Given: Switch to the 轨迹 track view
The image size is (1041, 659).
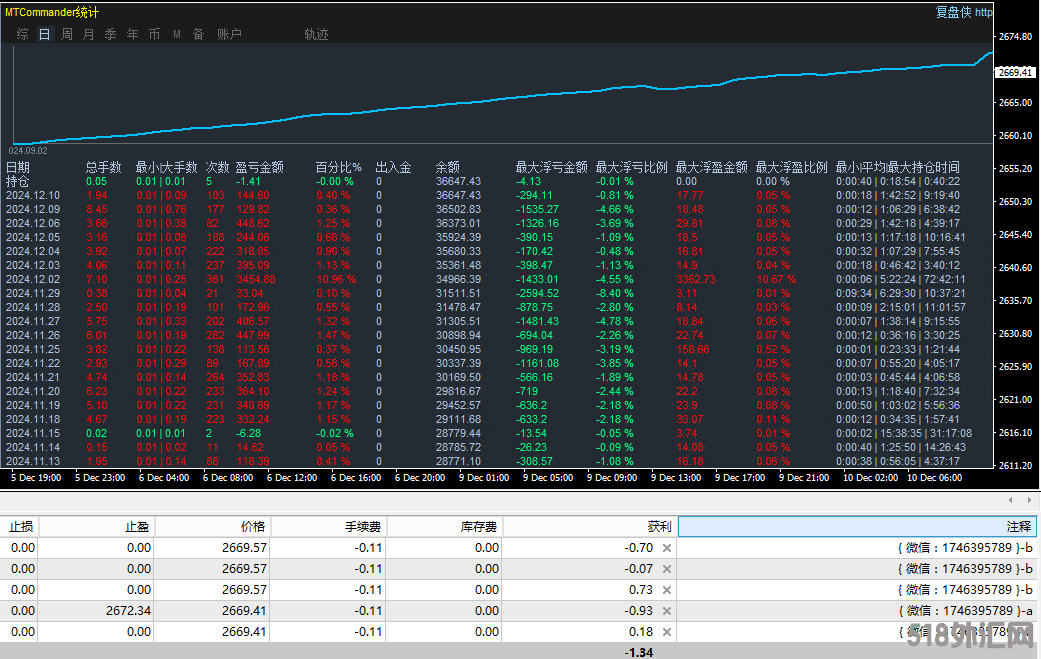Looking at the screenshot, I should 316,34.
